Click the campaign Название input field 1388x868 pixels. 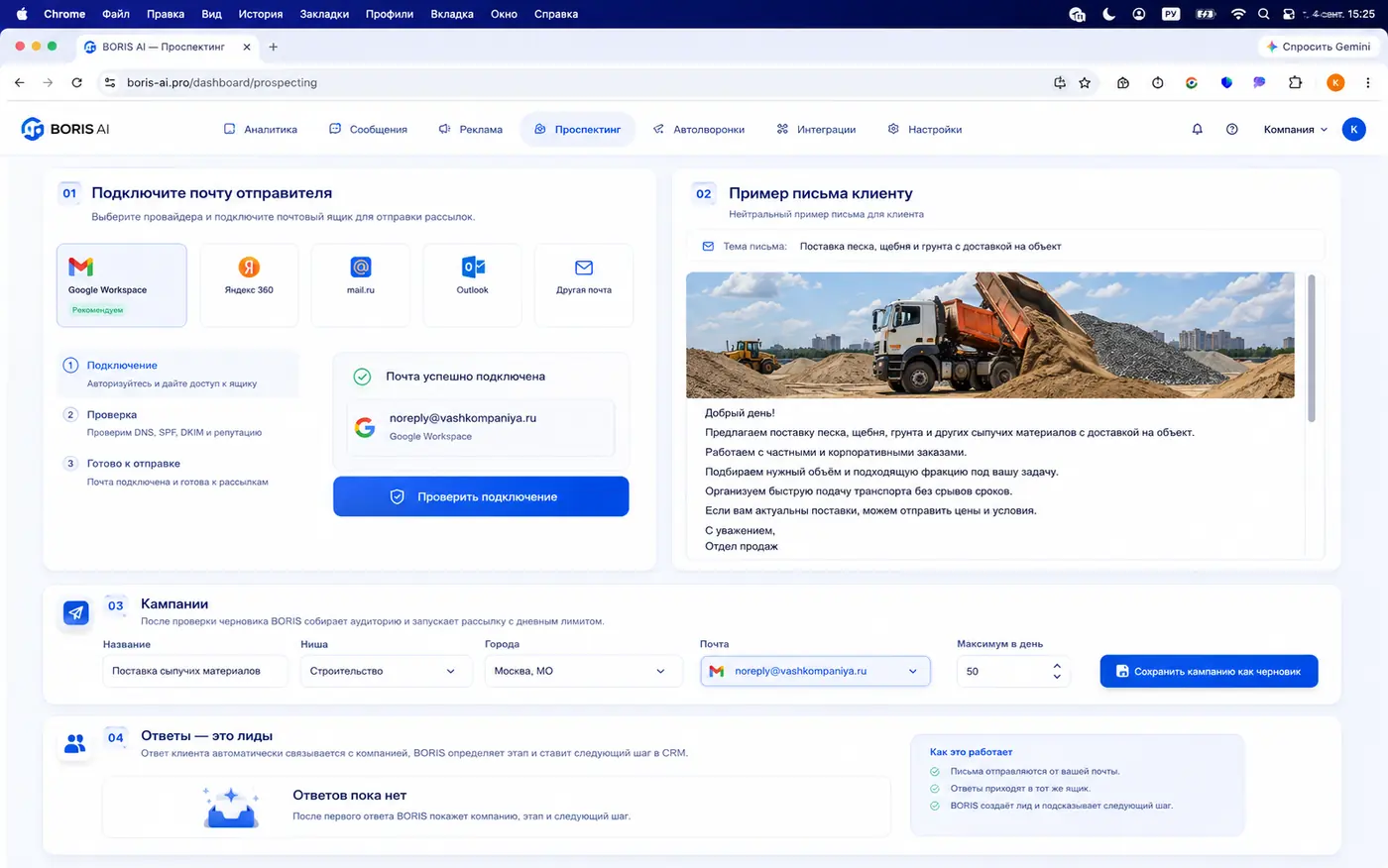tap(195, 671)
